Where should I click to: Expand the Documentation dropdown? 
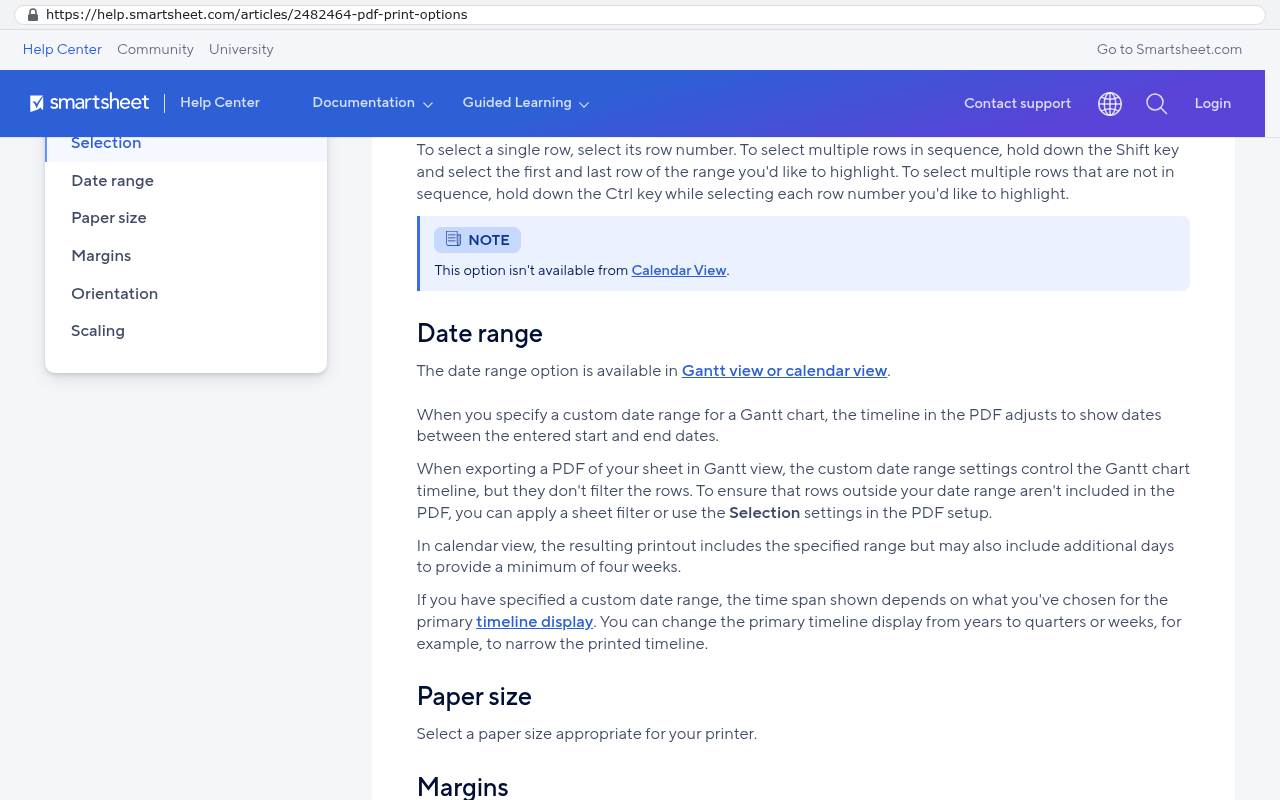pyautogui.click(x=372, y=103)
